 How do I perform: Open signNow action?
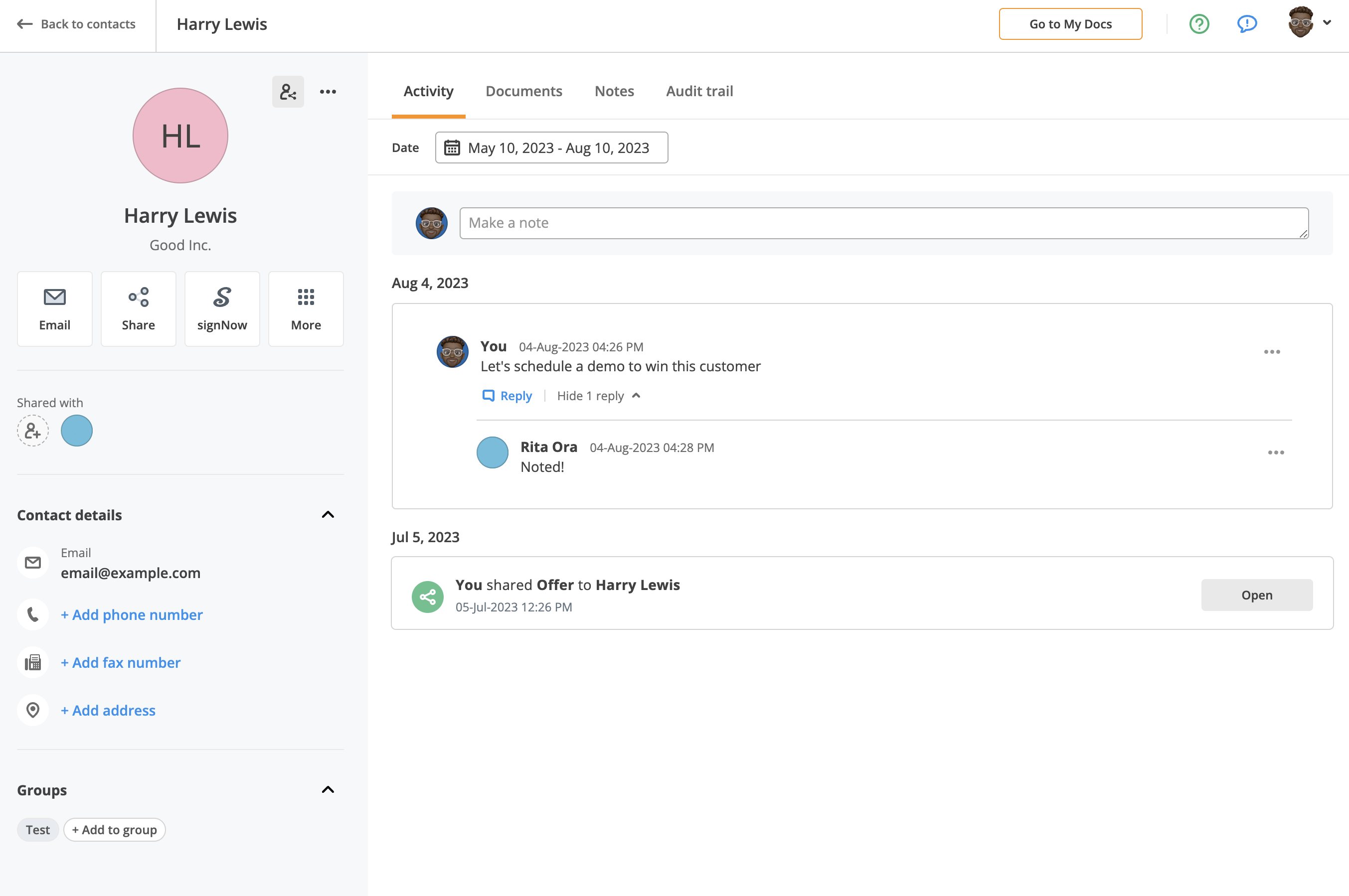[222, 308]
